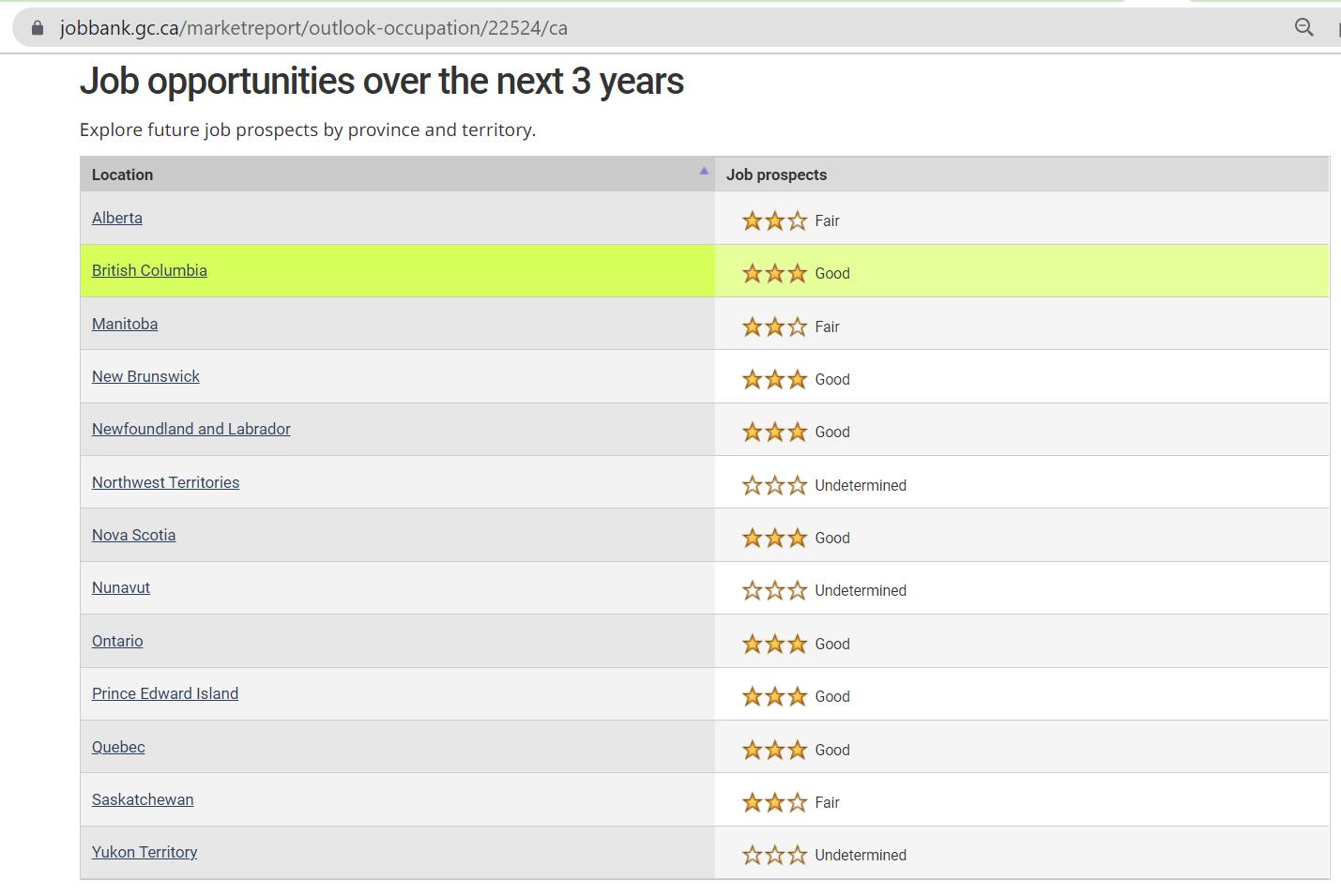
Task: Click the star rating in British Columbia row
Action: pyautogui.click(x=774, y=274)
